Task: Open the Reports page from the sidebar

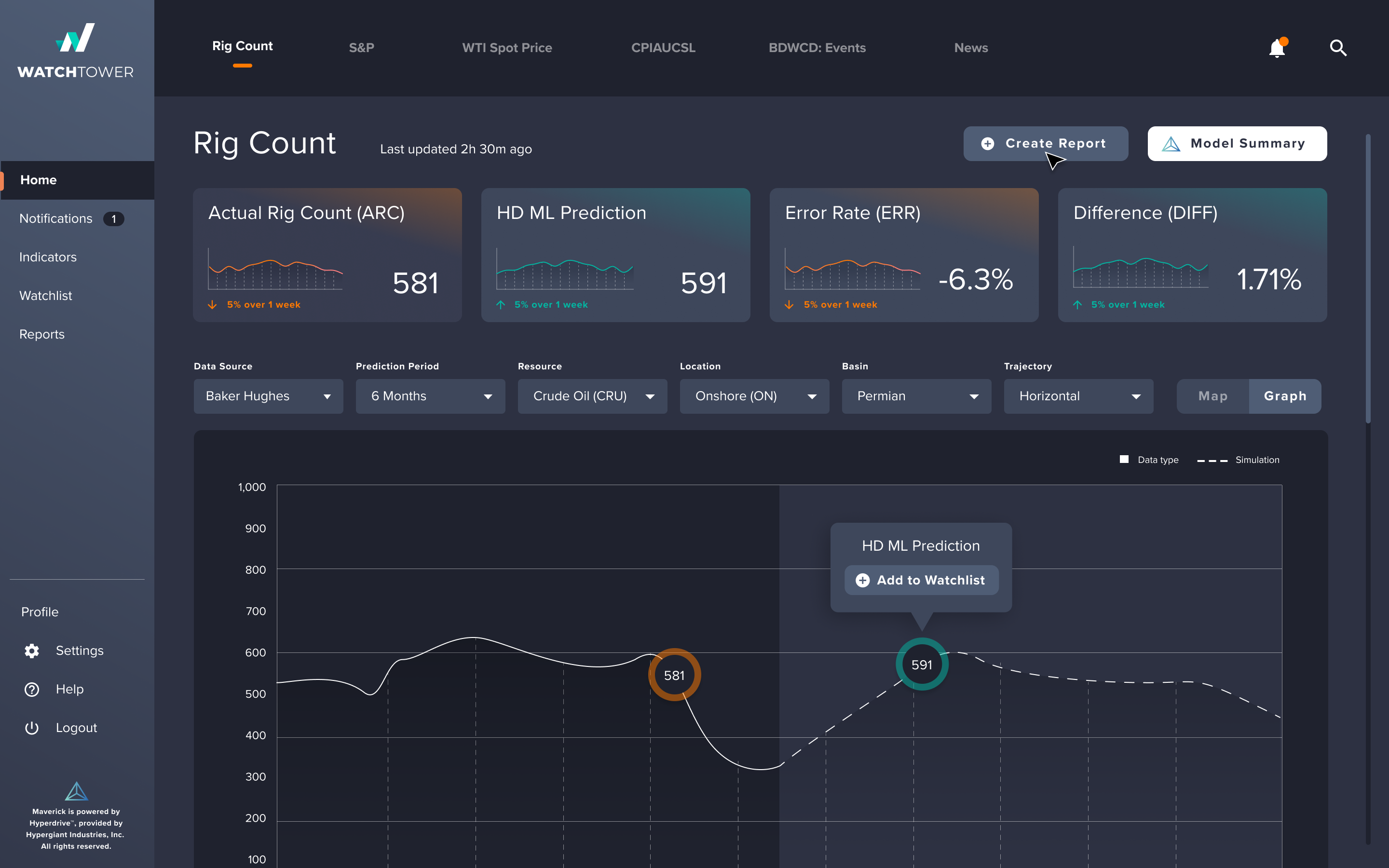Action: coord(42,334)
